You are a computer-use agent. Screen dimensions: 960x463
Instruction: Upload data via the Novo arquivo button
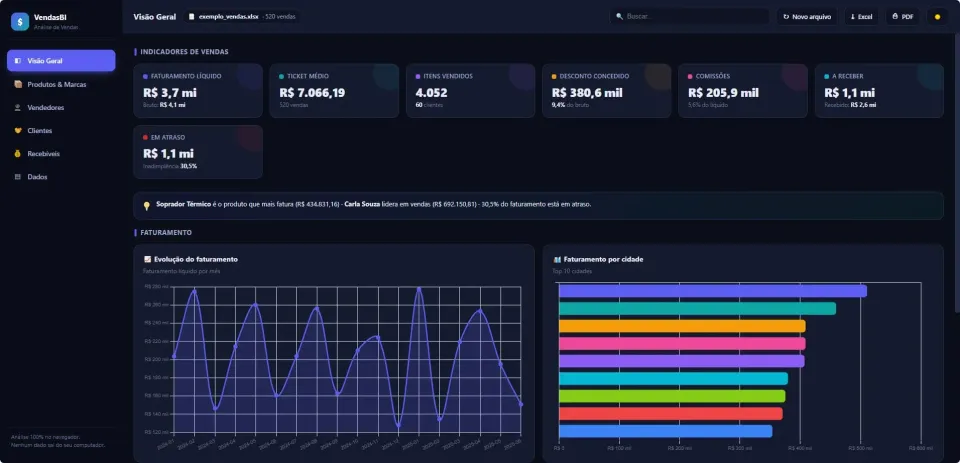coord(807,17)
